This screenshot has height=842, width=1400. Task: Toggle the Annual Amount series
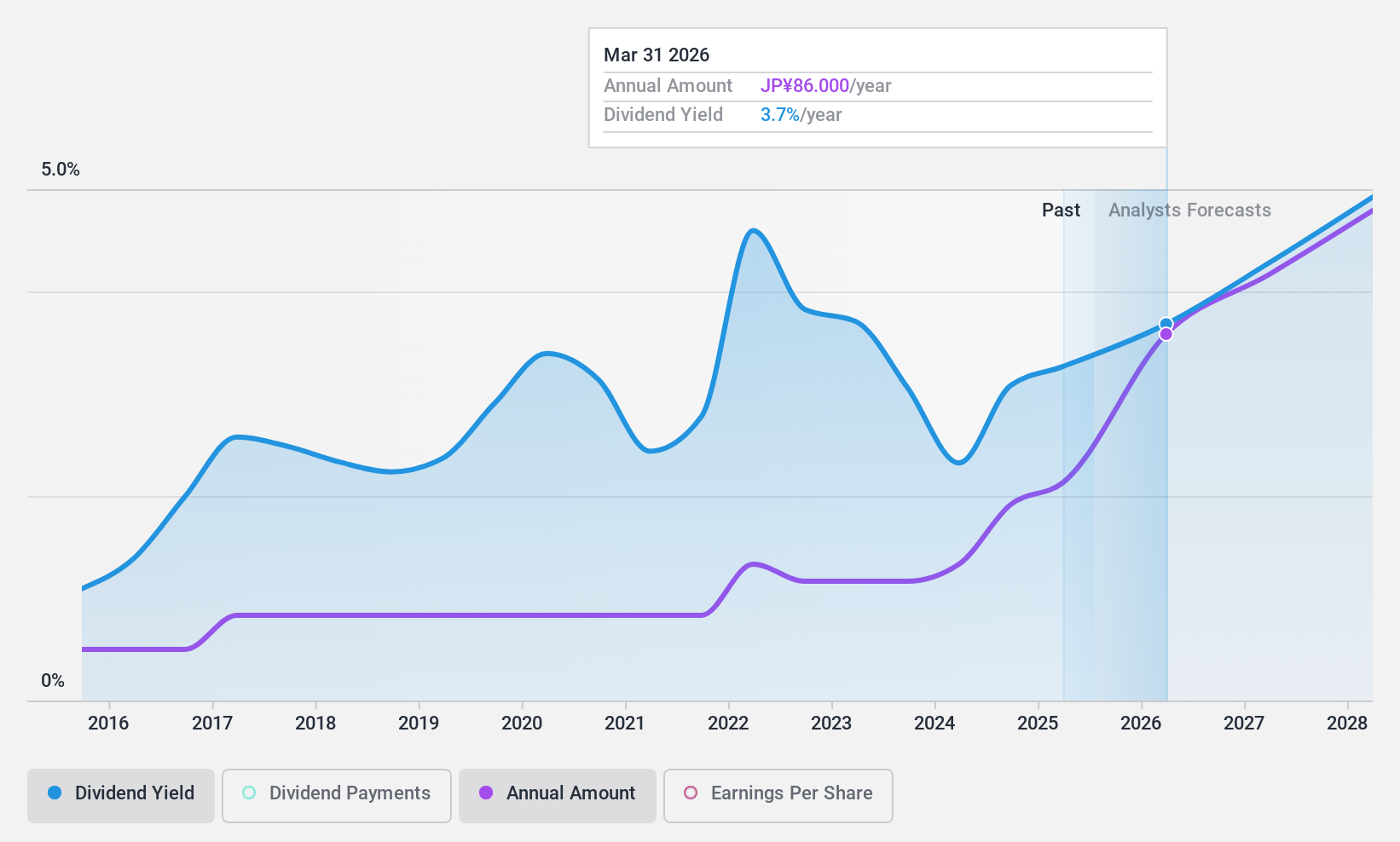[558, 796]
